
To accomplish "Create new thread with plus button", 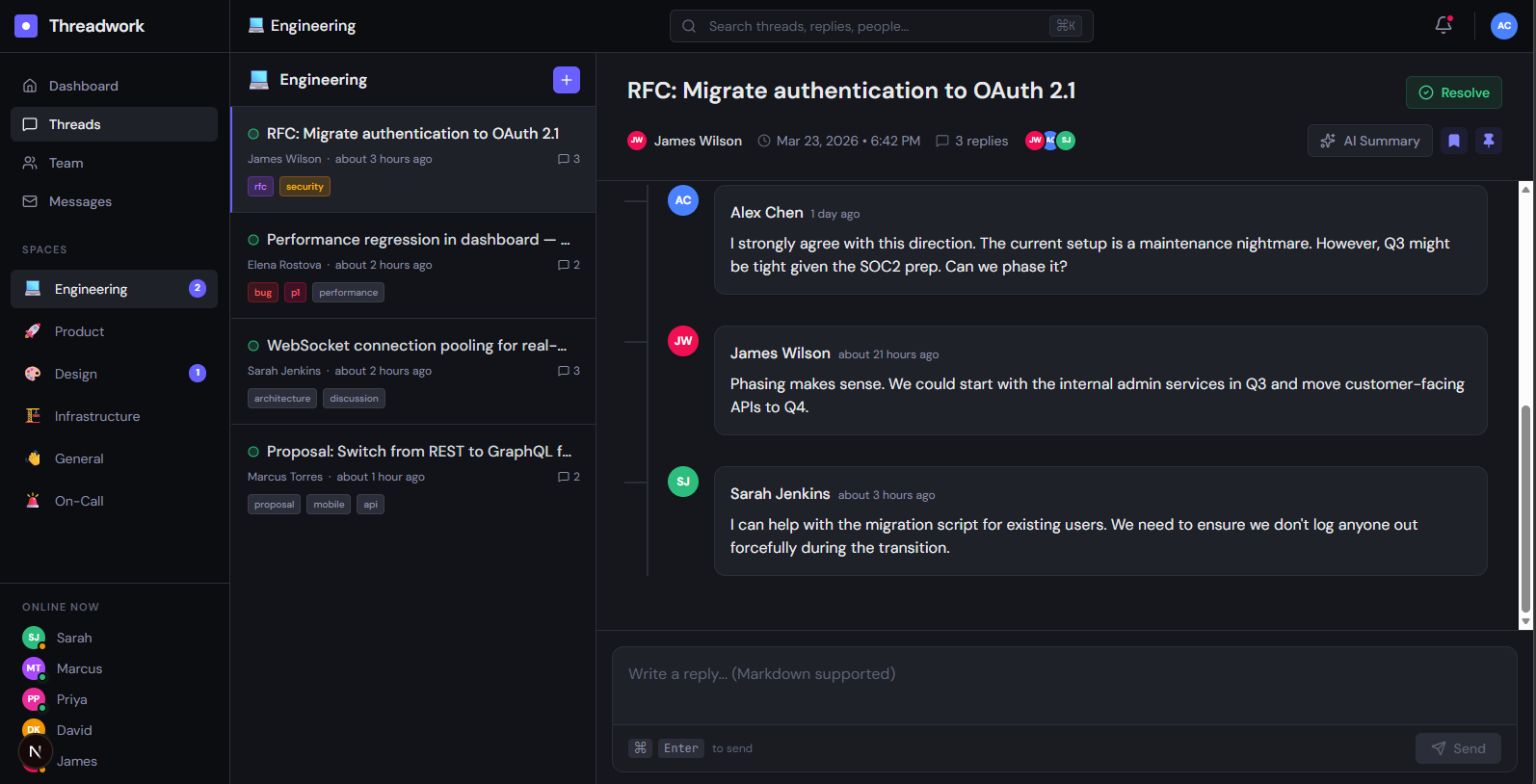I will [567, 80].
